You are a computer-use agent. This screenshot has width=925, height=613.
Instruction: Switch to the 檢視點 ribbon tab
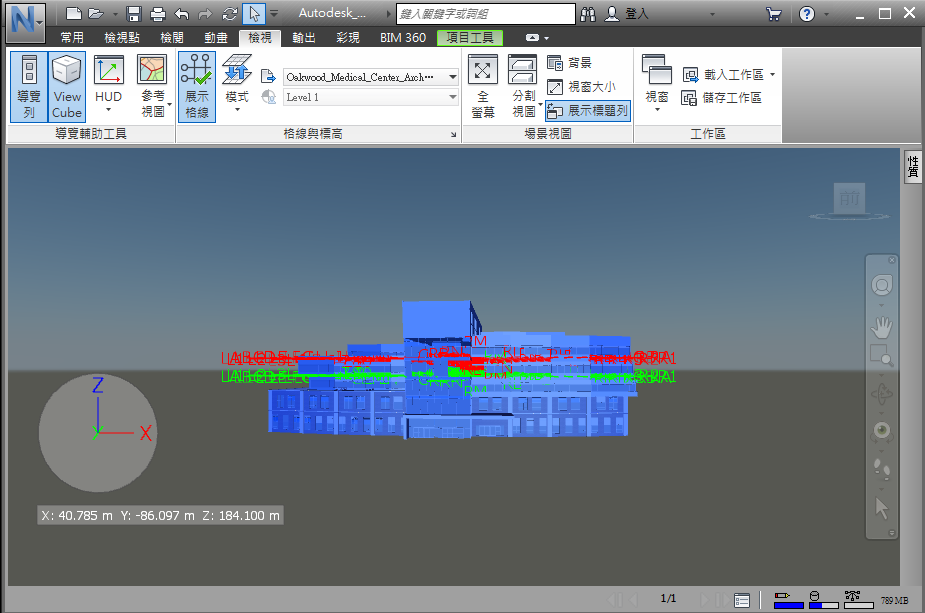122,38
